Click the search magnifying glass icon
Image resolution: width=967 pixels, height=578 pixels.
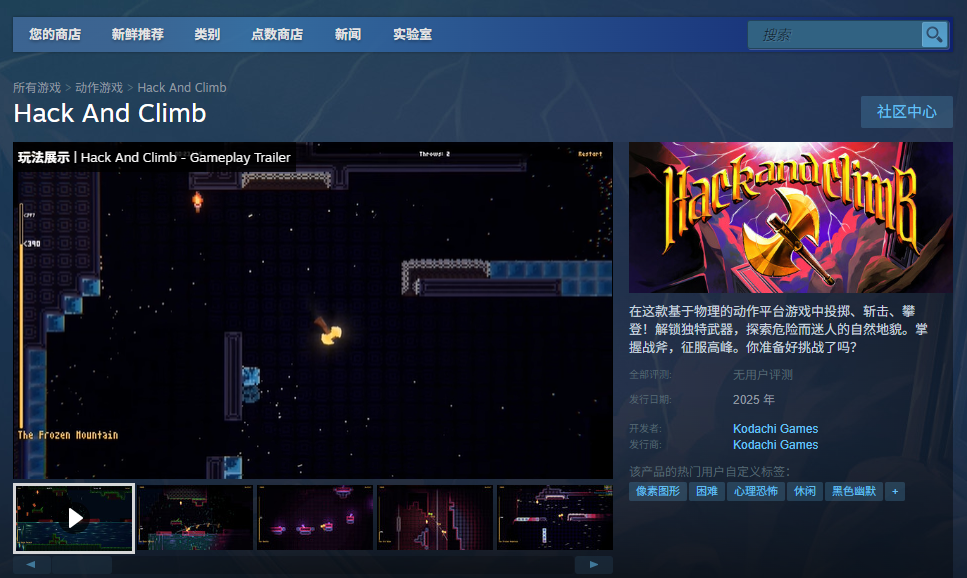tap(934, 34)
